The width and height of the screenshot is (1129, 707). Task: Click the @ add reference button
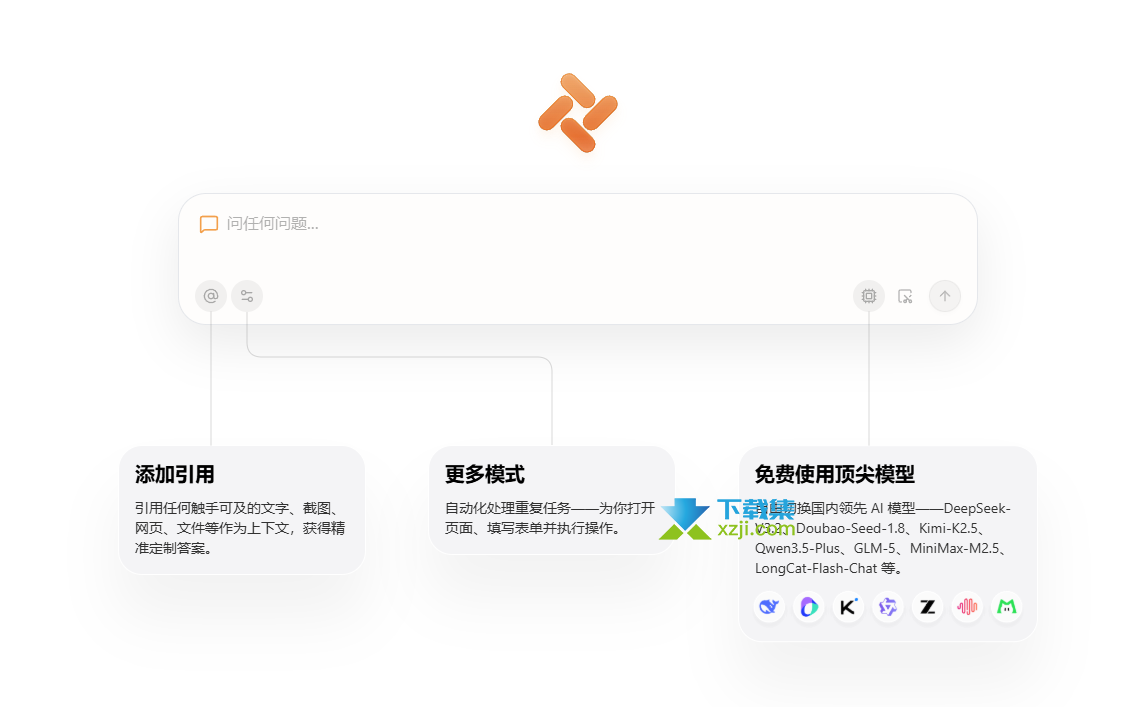(211, 296)
